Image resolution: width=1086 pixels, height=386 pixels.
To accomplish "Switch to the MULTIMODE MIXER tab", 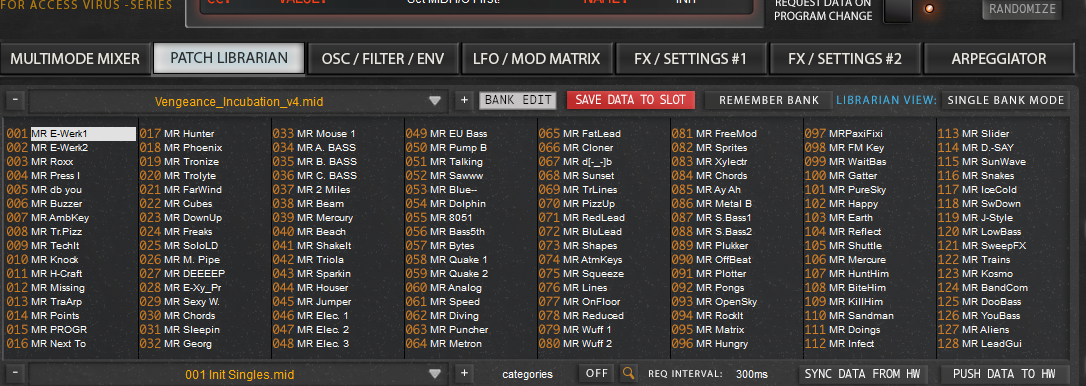I will [x=75, y=59].
